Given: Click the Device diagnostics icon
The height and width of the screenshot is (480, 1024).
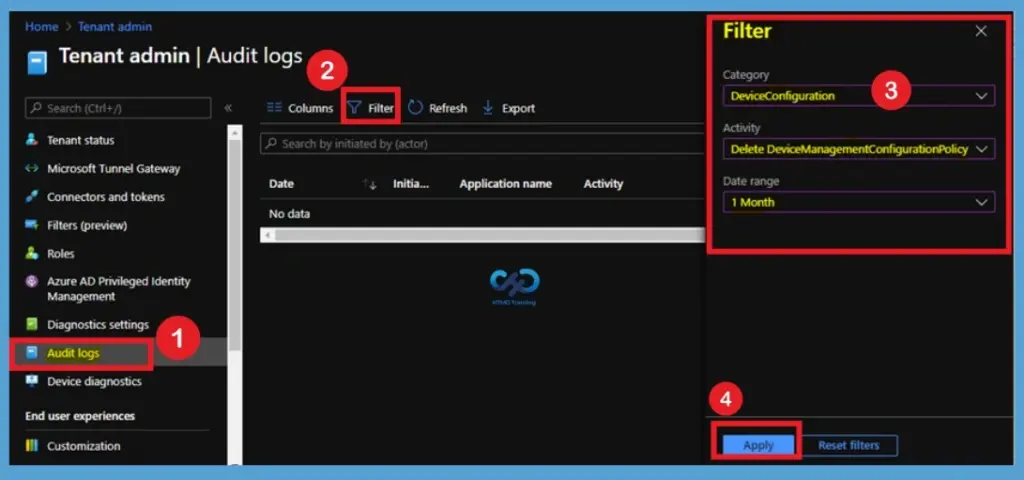Looking at the screenshot, I should pyautogui.click(x=31, y=381).
